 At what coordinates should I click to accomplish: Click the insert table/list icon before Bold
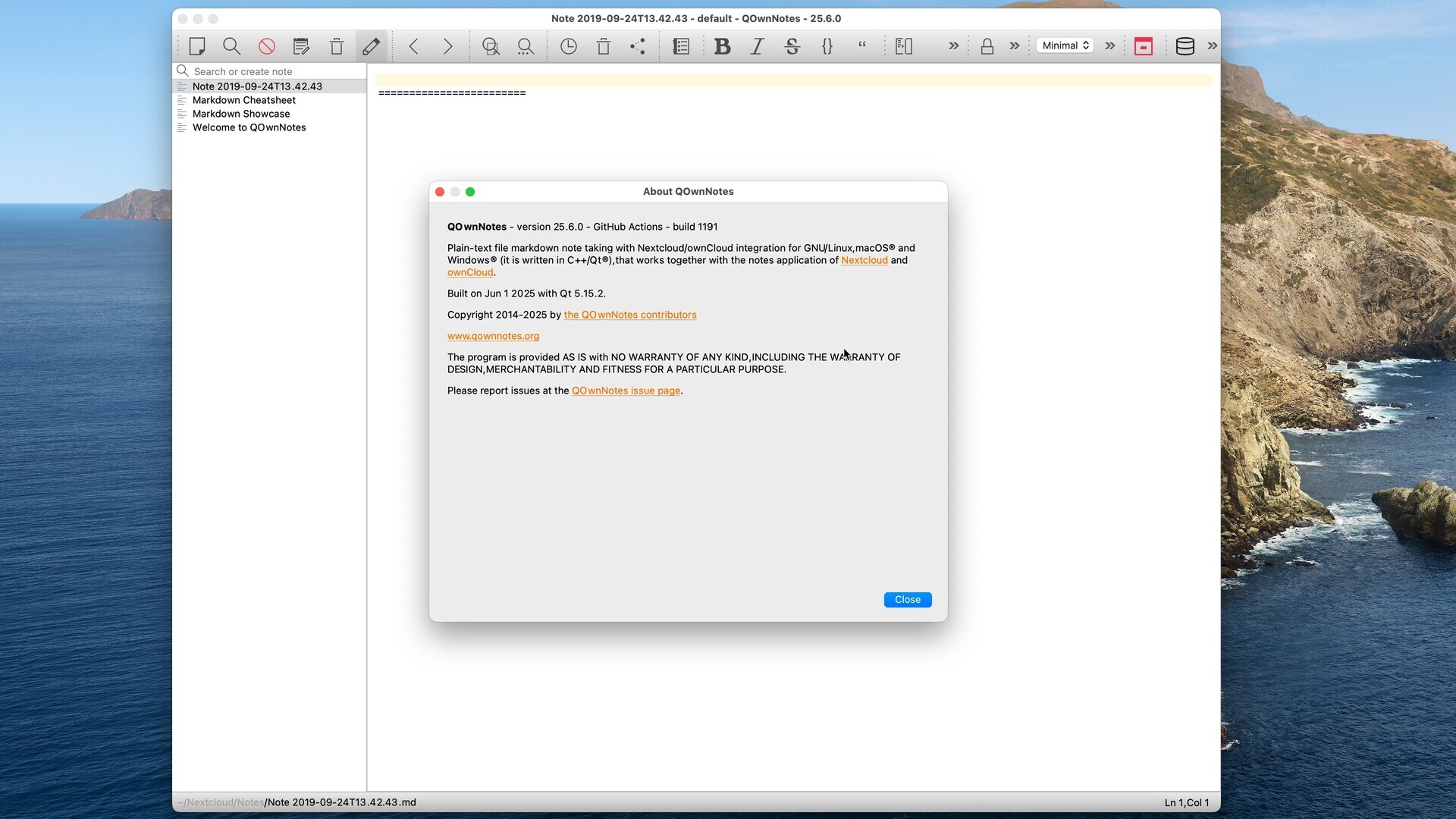tap(681, 46)
